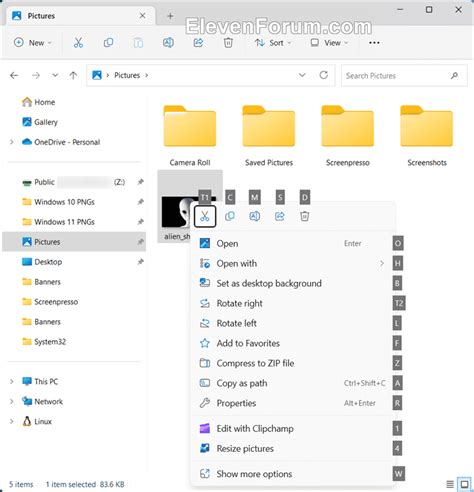Switch to large thumbnails view icon in status bar
The height and width of the screenshot is (492, 474).
pos(464,484)
